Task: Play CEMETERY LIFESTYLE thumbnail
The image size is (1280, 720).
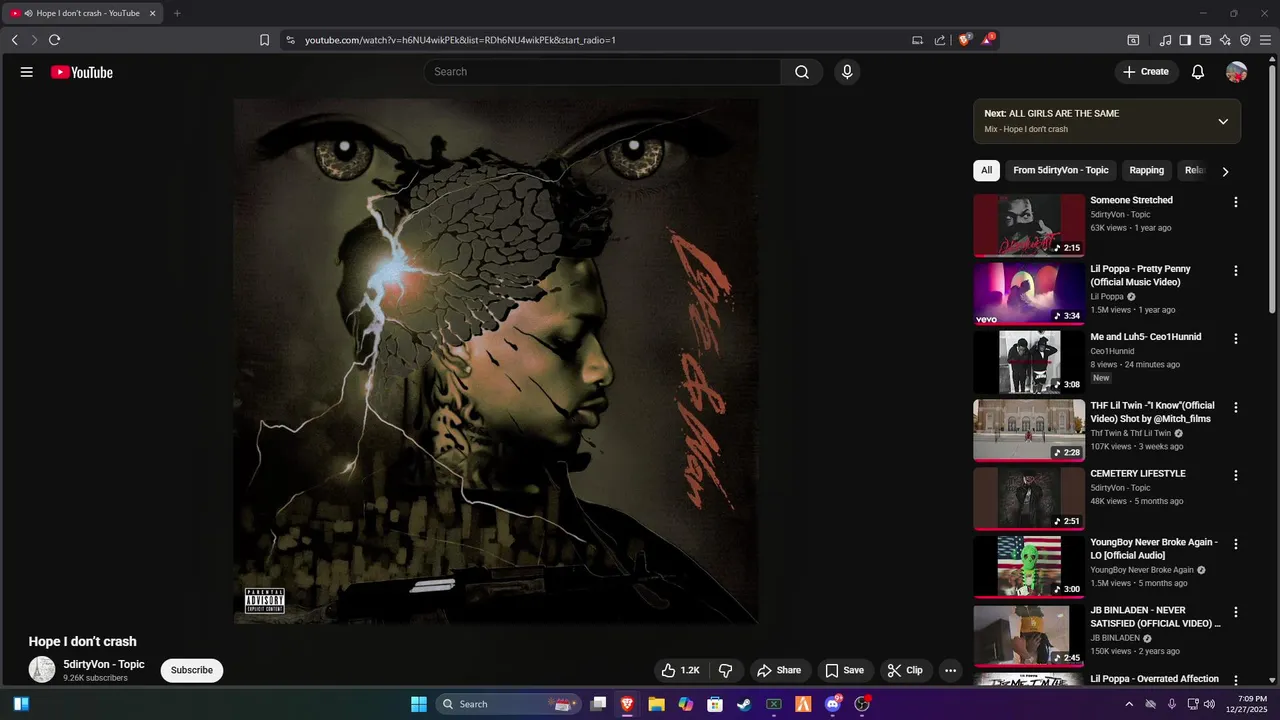Action: tap(1029, 499)
